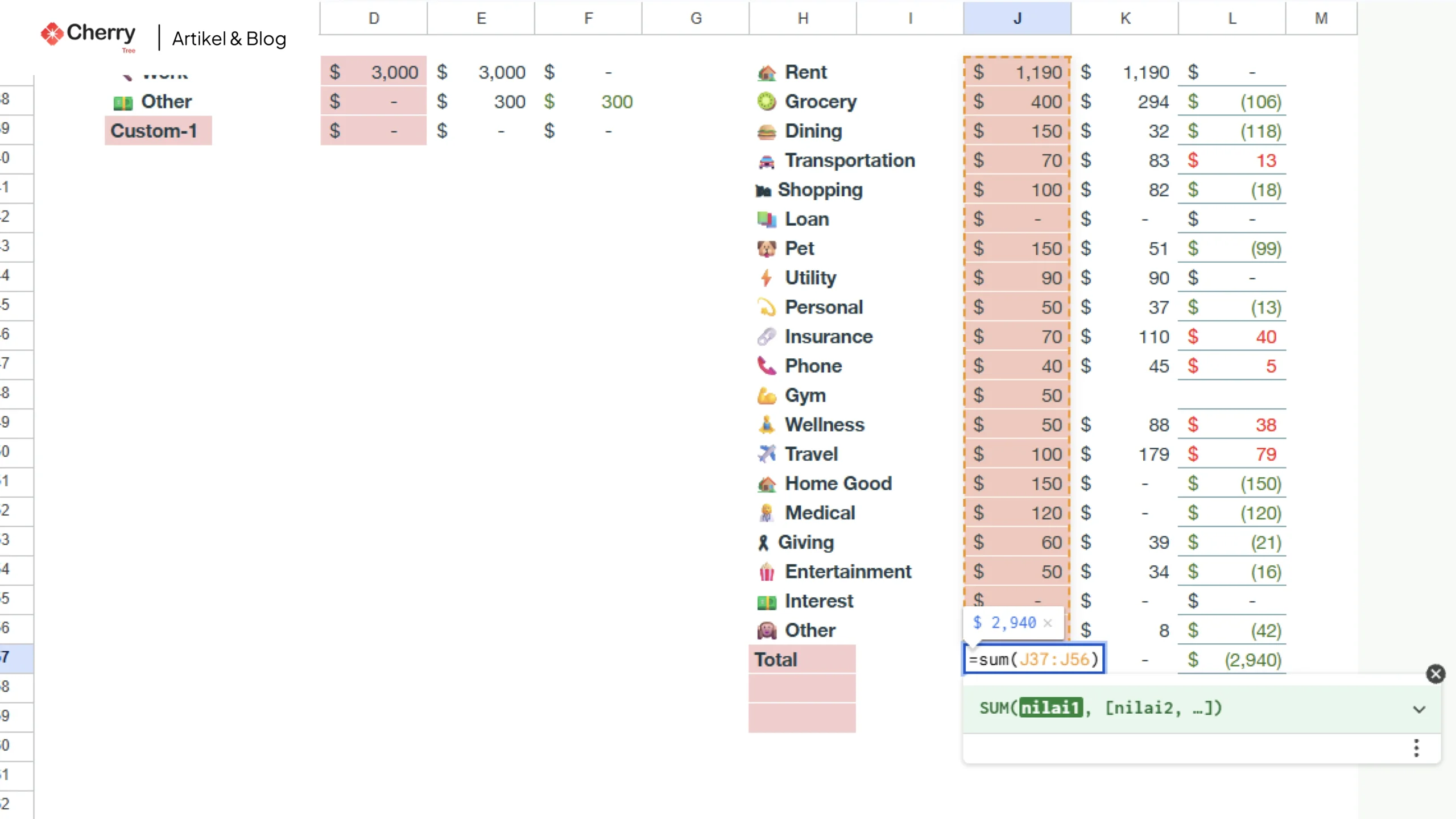This screenshot has height=819, width=1456.
Task: Click the monkey emoji beside Other expense
Action: [767, 631]
